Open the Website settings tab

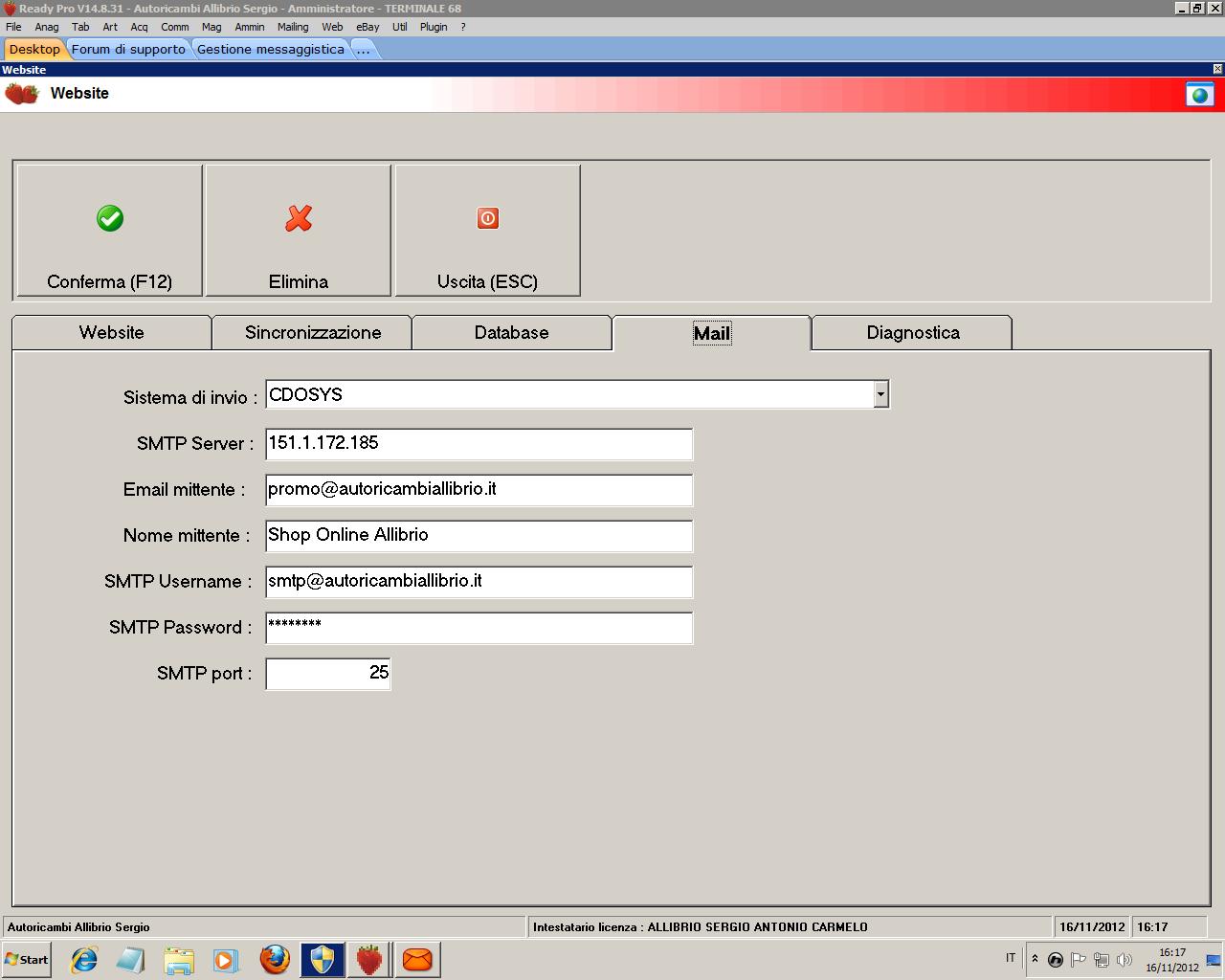112,333
